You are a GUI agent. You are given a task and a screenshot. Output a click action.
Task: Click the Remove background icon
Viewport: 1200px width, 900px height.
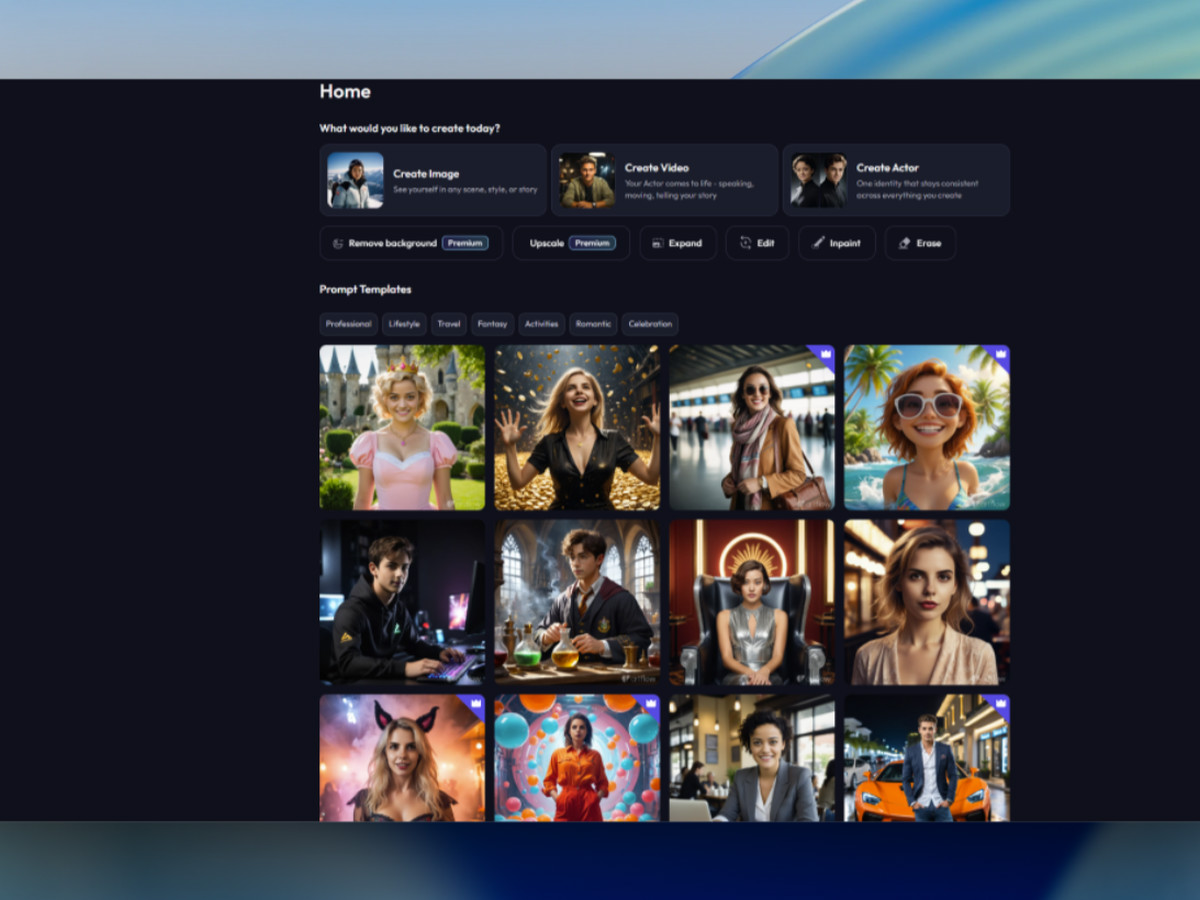[x=338, y=243]
